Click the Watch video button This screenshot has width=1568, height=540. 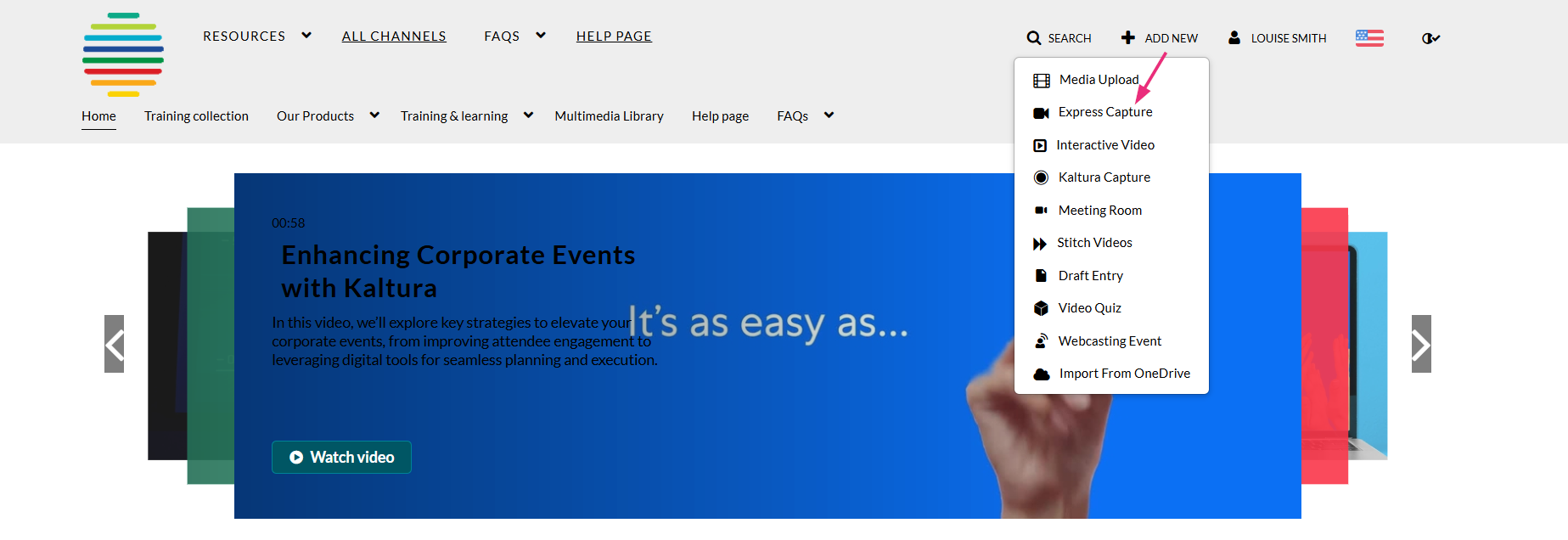point(341,457)
